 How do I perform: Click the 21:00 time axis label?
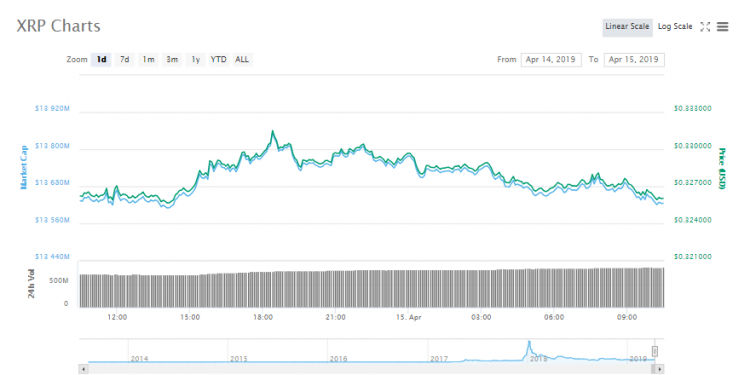click(336, 317)
